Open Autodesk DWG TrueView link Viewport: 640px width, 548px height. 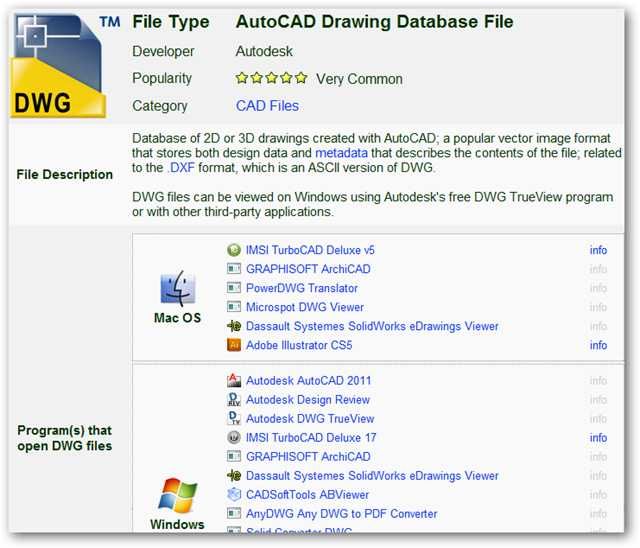pyautogui.click(x=310, y=419)
